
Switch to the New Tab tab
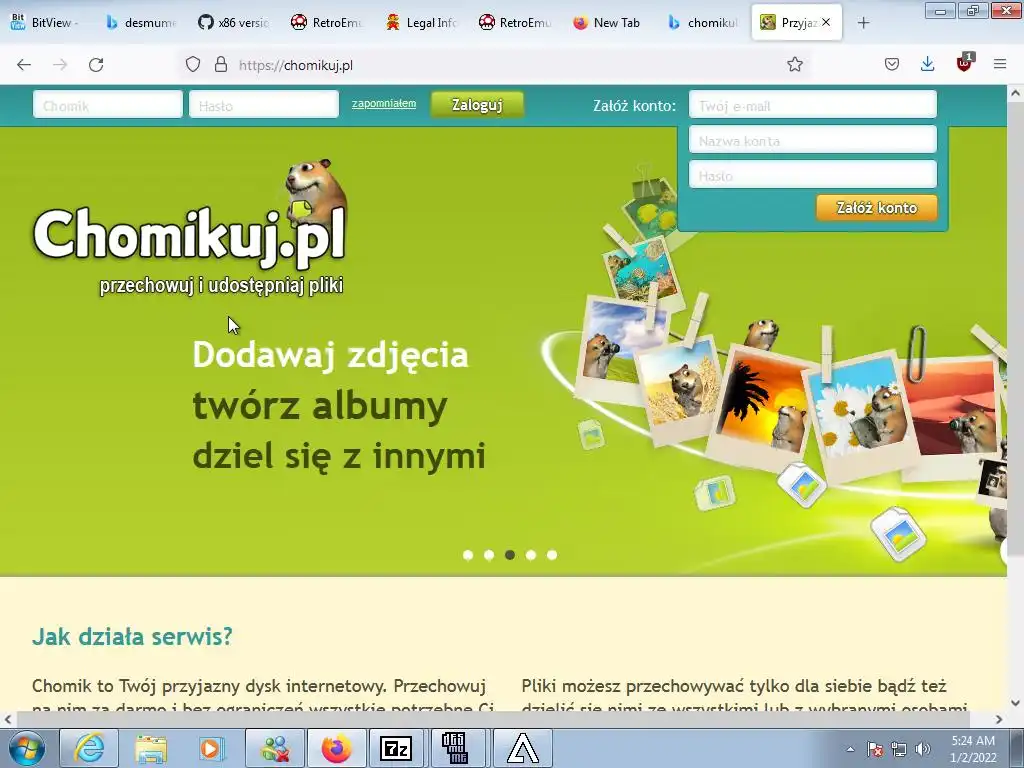[x=609, y=23]
